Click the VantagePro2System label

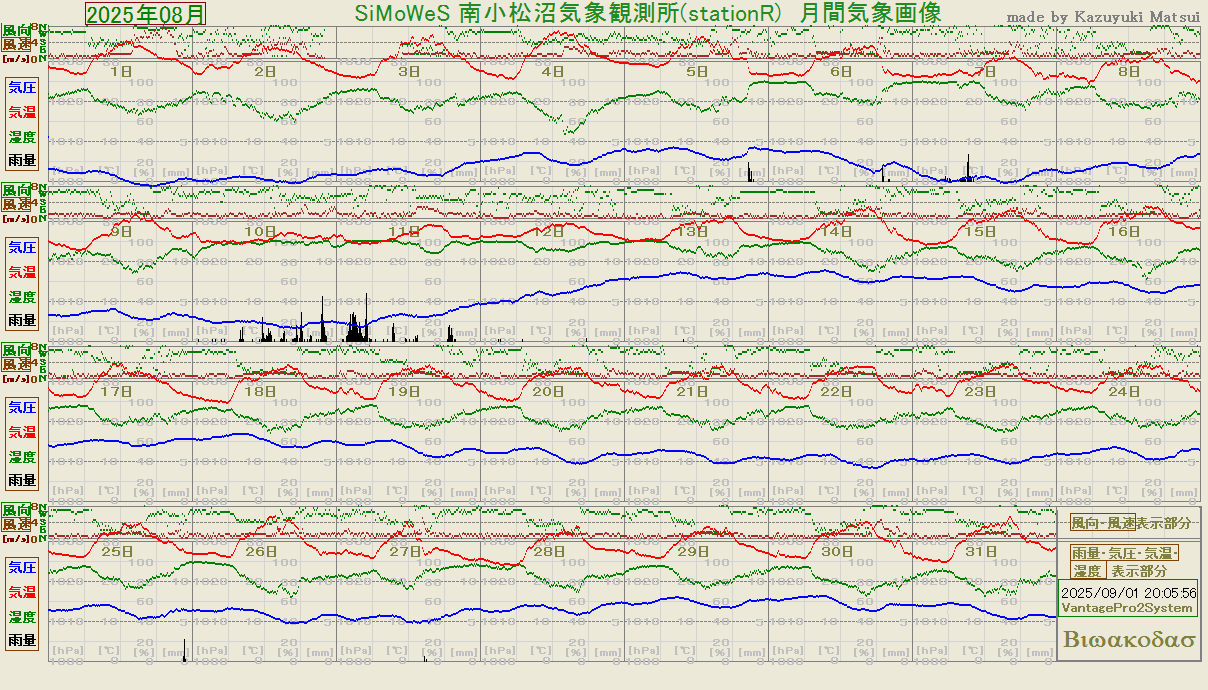pyautogui.click(x=1127, y=608)
